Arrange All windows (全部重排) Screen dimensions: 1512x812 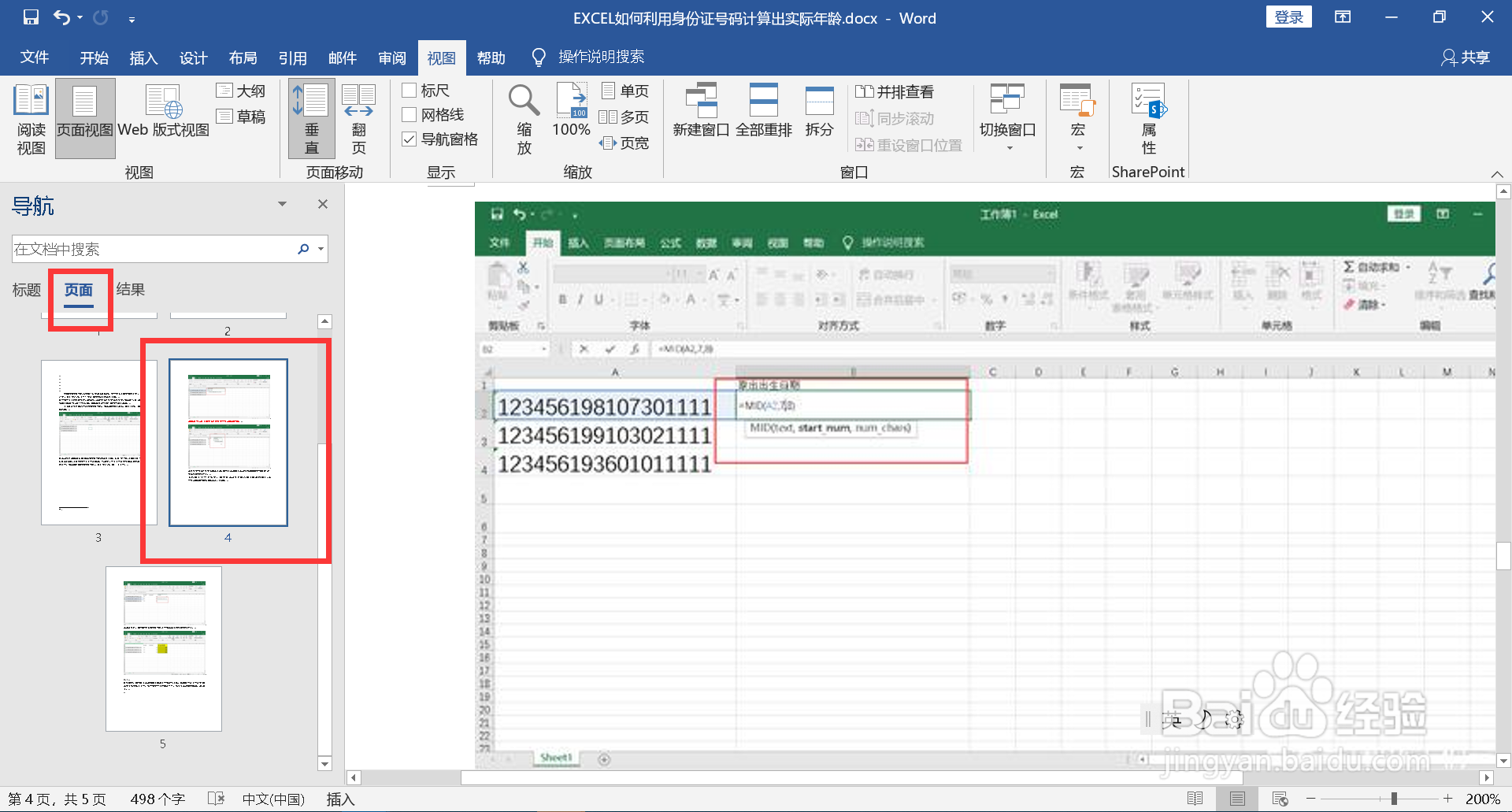click(764, 110)
